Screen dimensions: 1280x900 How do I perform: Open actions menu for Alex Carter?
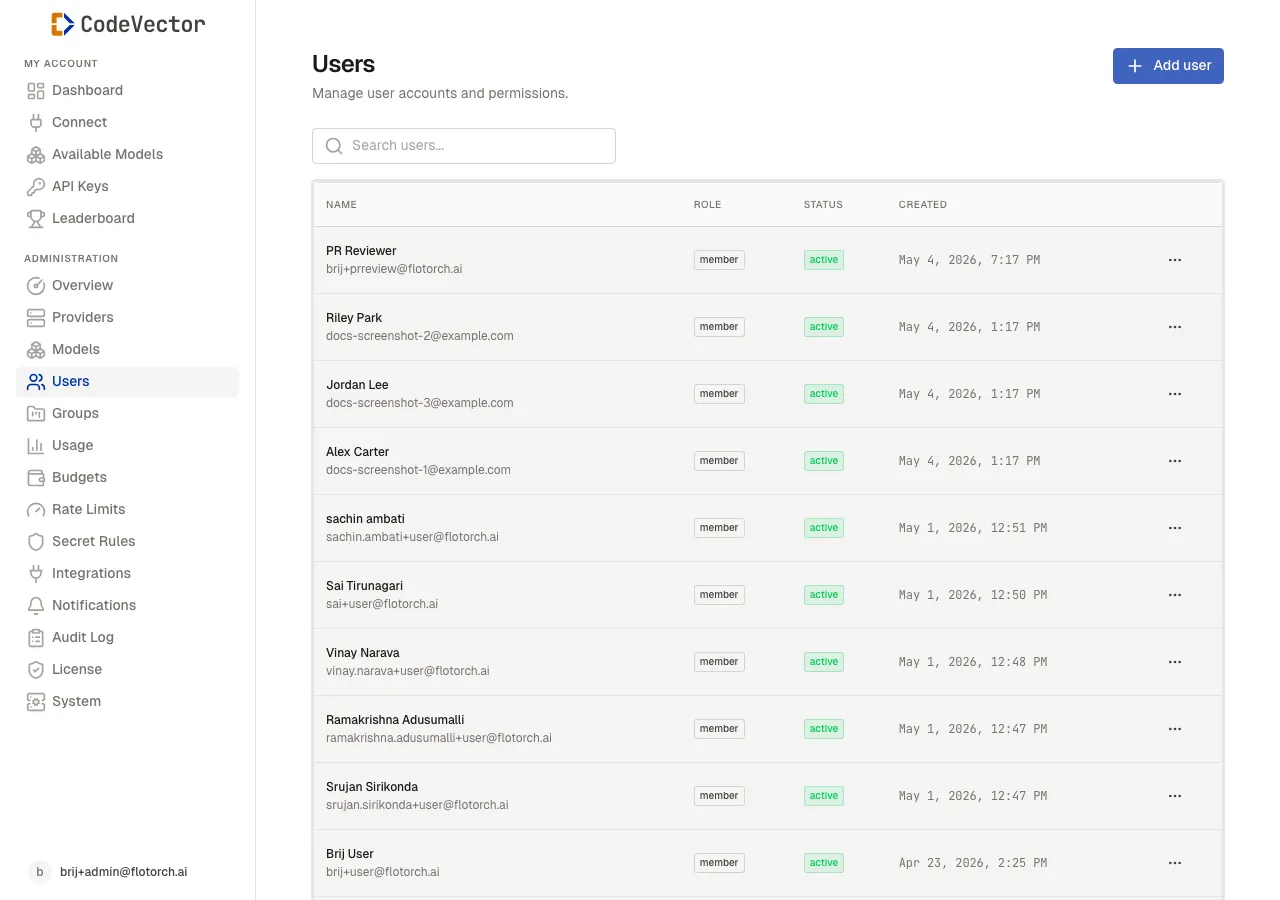[1175, 461]
